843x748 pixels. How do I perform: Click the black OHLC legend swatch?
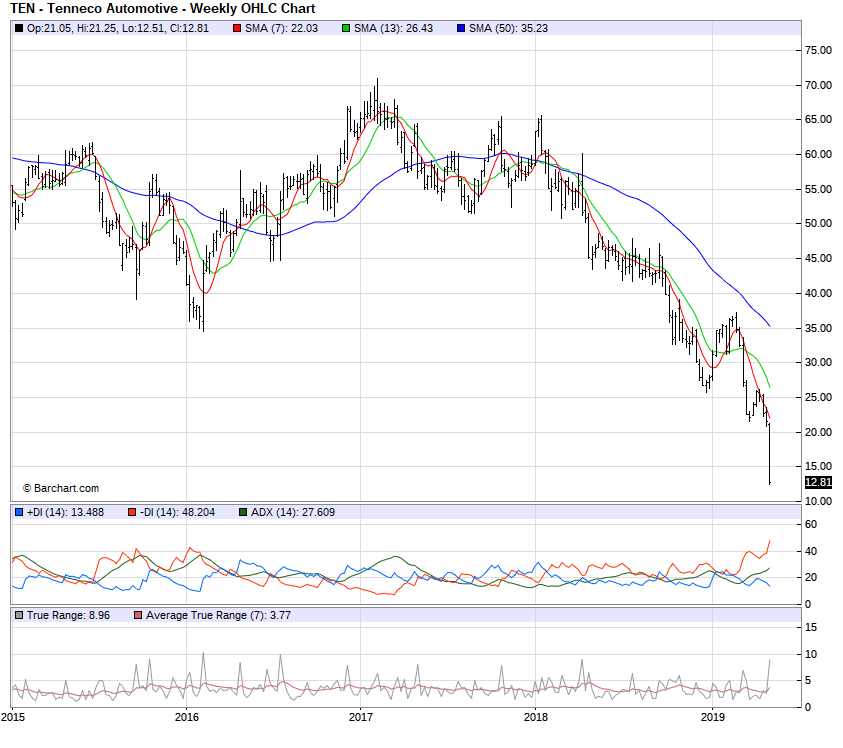(19, 28)
